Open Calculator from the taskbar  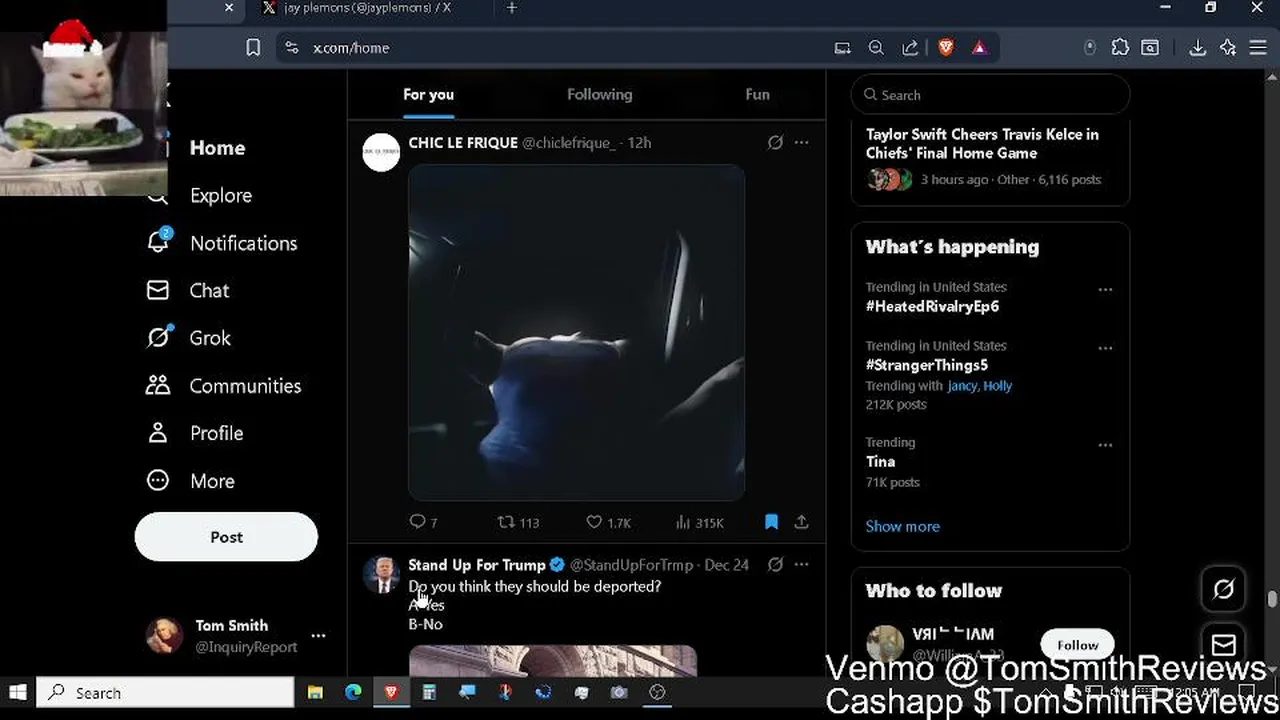(x=429, y=692)
